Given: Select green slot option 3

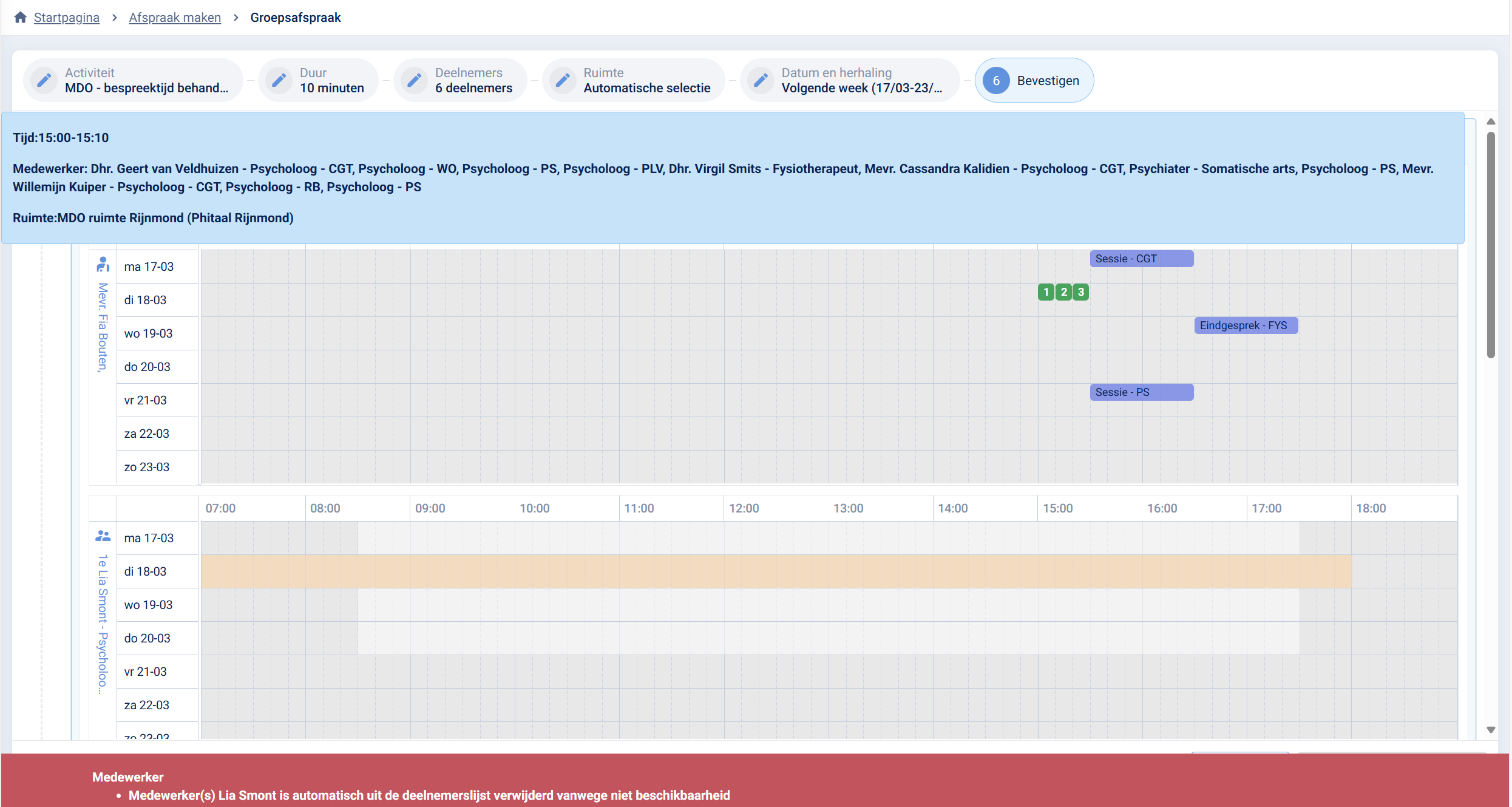Looking at the screenshot, I should [x=1080, y=292].
